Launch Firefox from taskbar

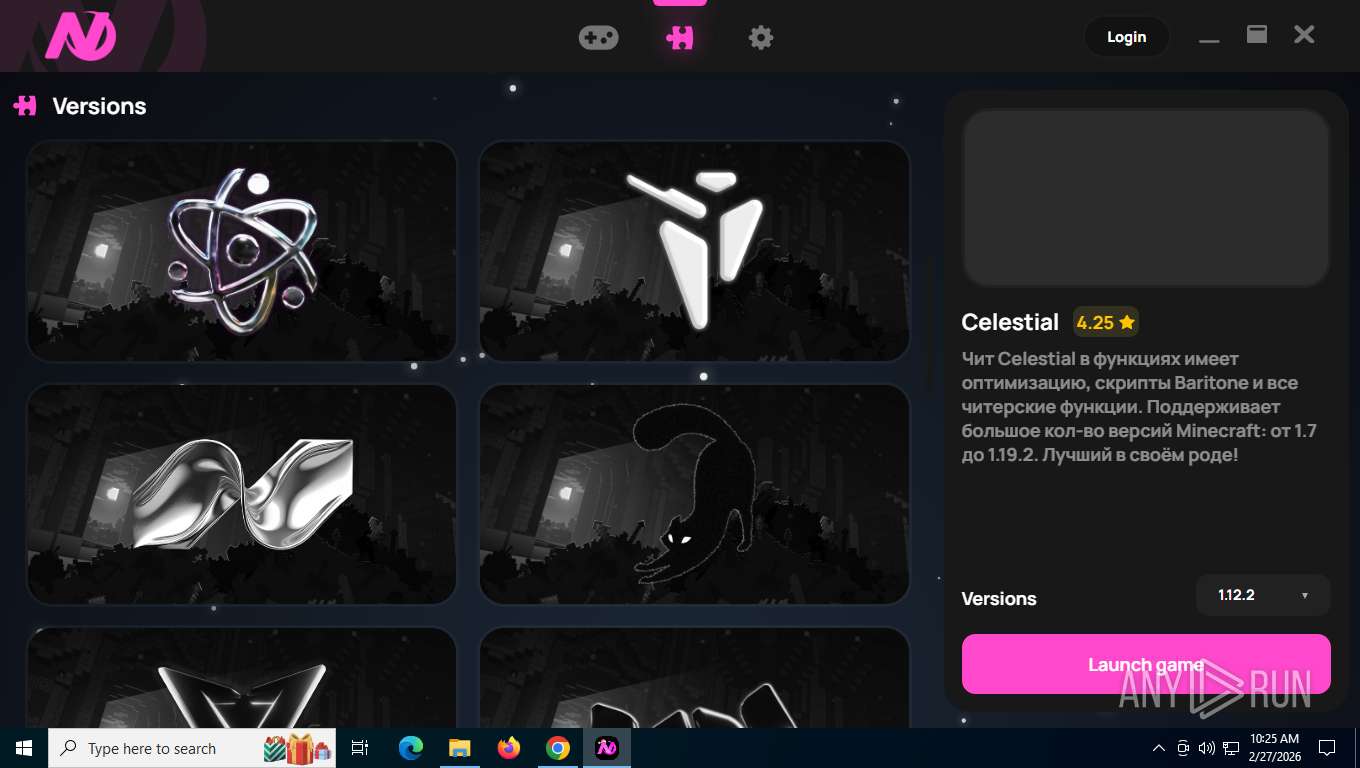point(509,748)
